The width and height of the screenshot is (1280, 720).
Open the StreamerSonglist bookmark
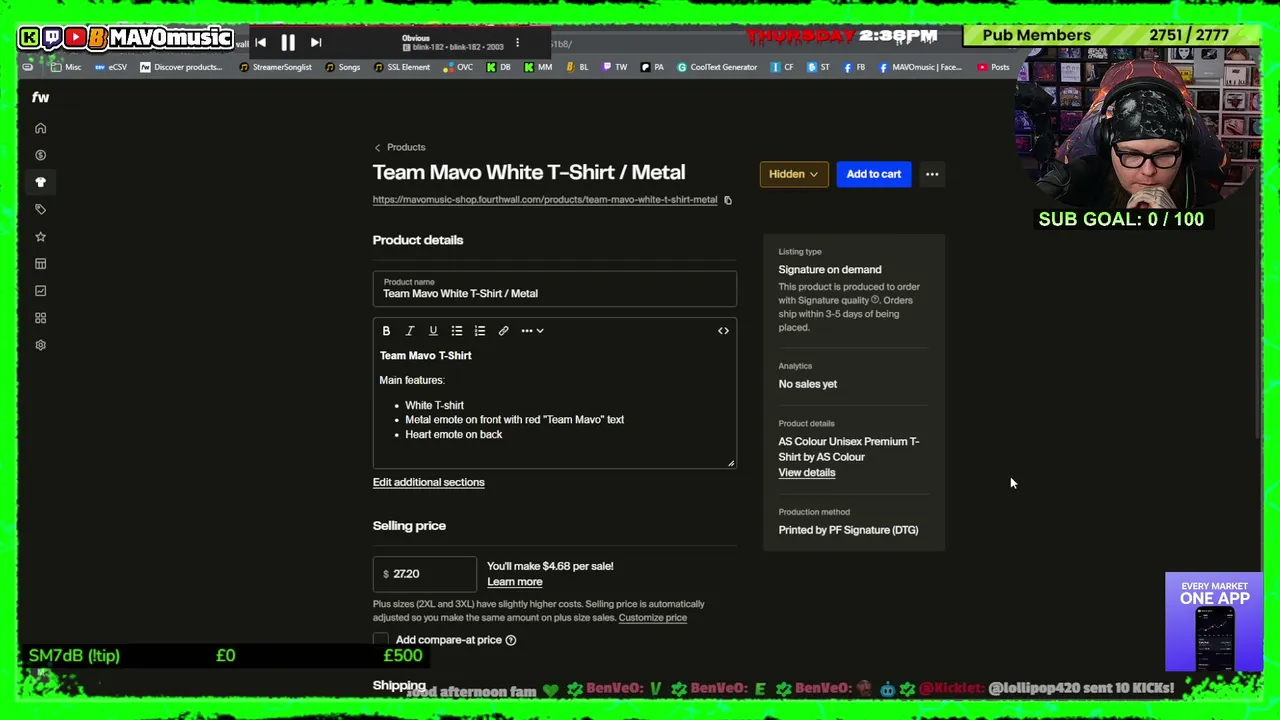click(275, 67)
